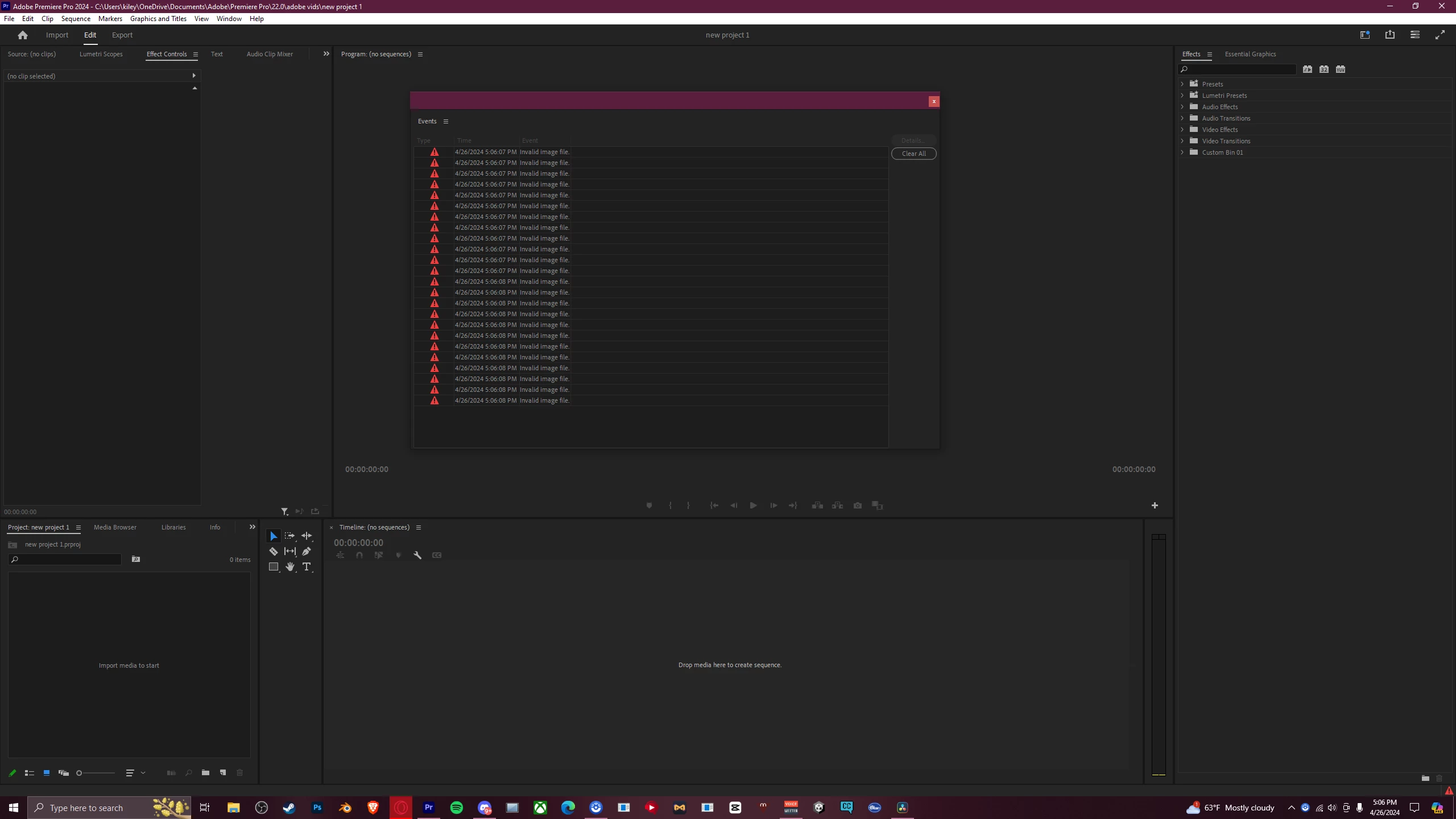Switch to the Media Browser tab
The height and width of the screenshot is (819, 1456).
(115, 527)
